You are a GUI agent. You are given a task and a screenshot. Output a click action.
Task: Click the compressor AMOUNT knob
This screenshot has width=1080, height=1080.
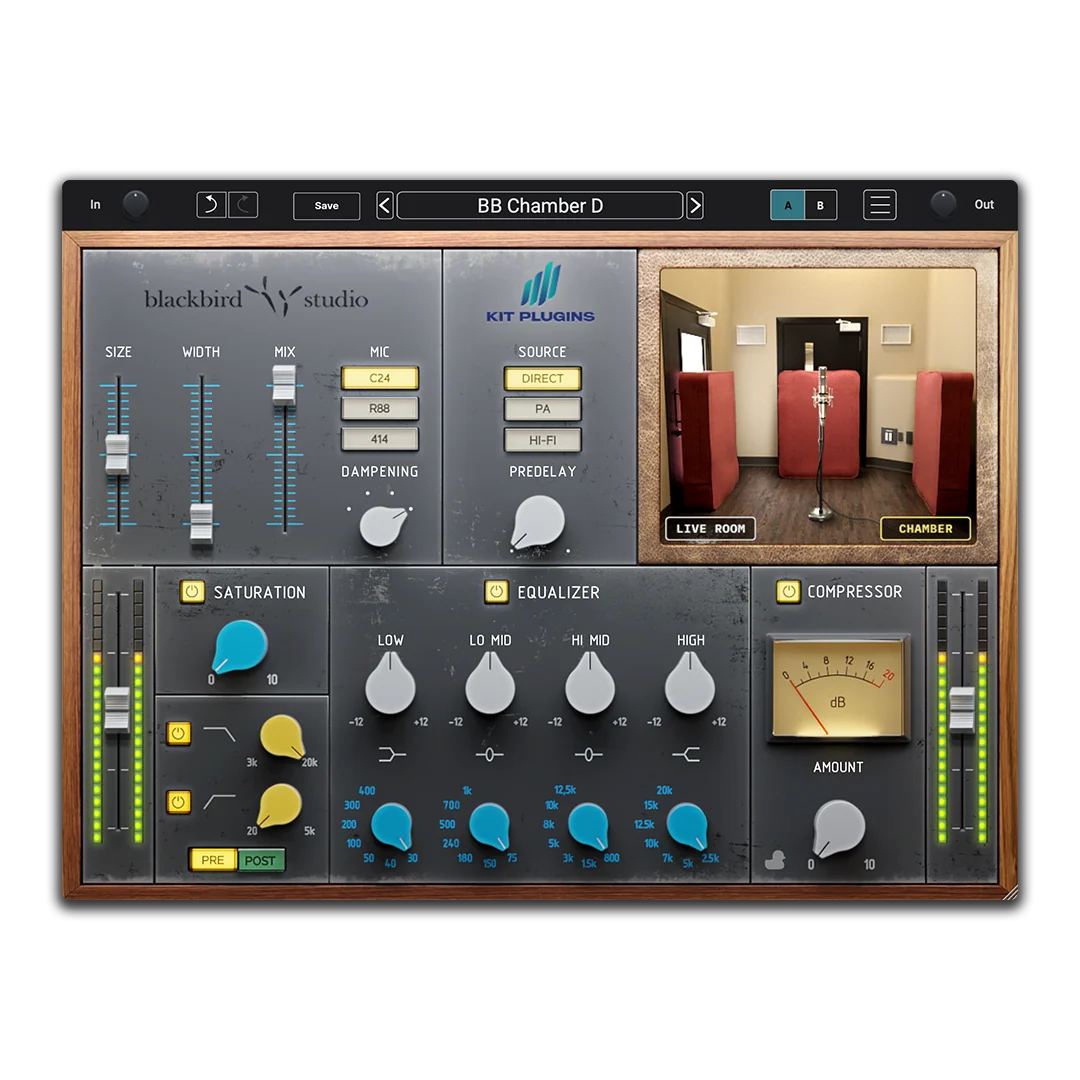[838, 828]
